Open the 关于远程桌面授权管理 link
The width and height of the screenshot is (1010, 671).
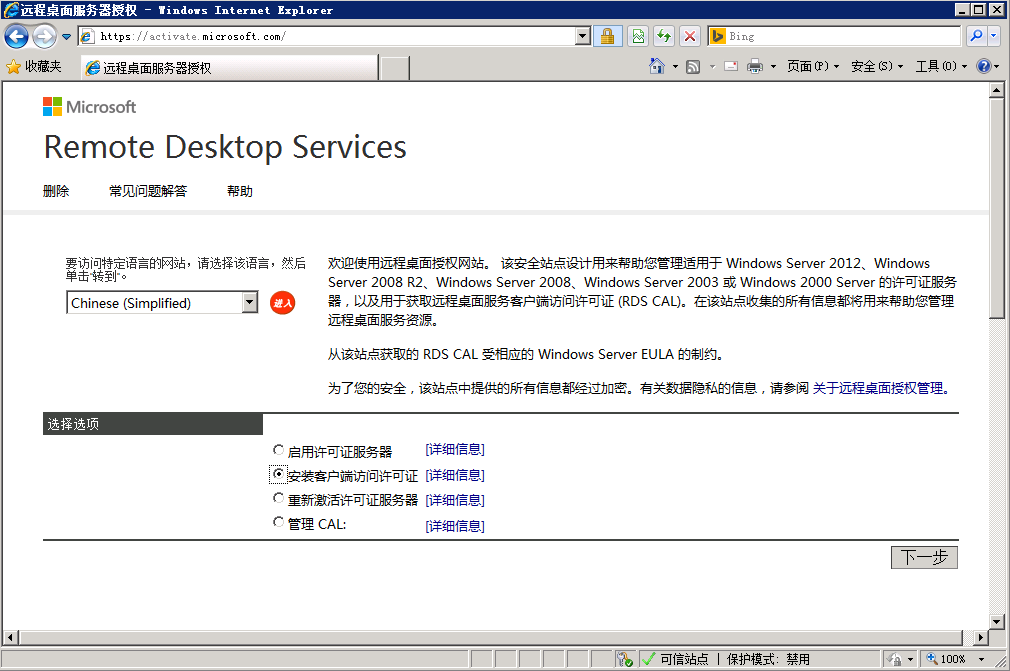pyautogui.click(x=881, y=388)
